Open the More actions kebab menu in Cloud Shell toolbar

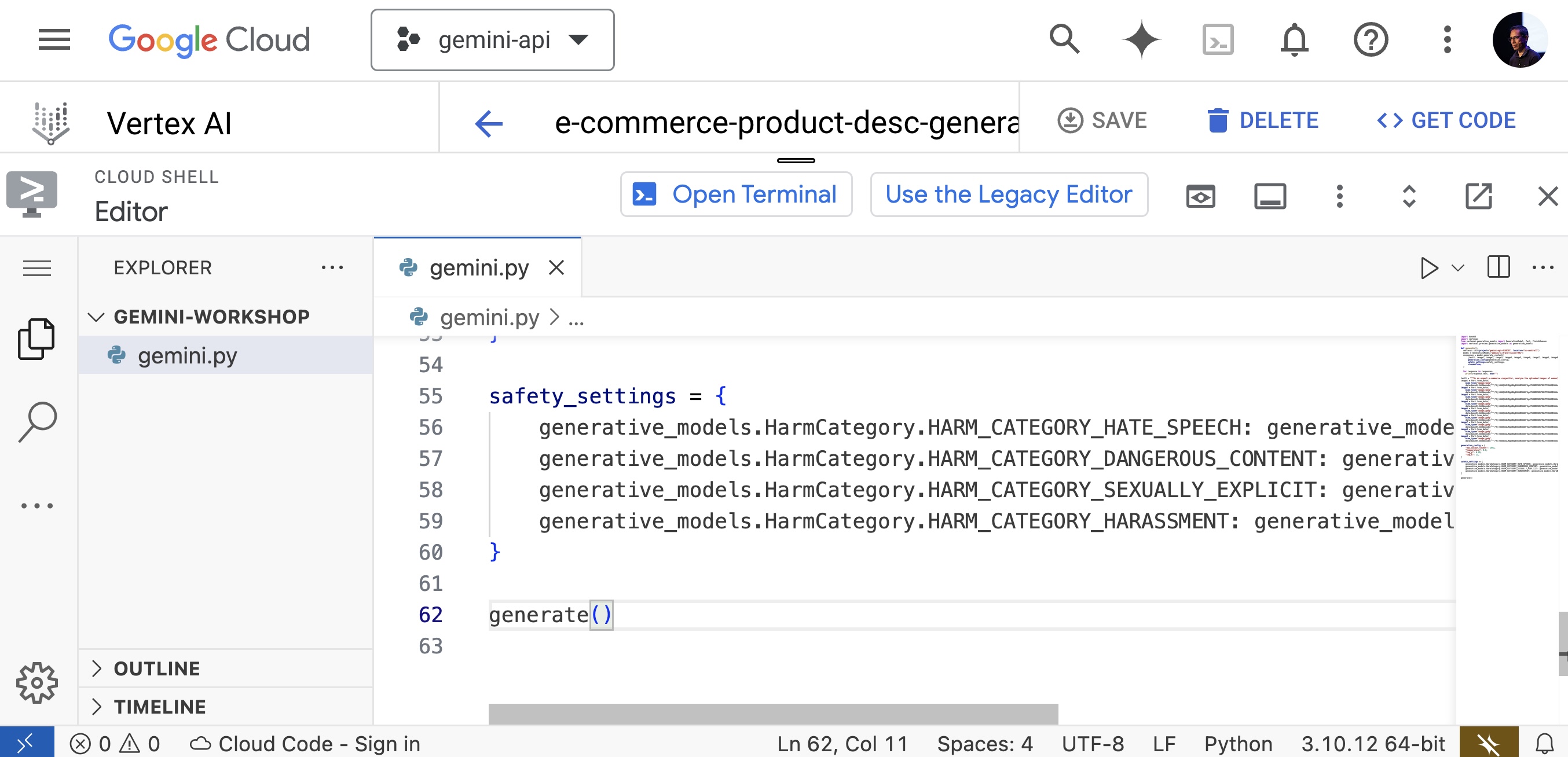[x=1339, y=196]
